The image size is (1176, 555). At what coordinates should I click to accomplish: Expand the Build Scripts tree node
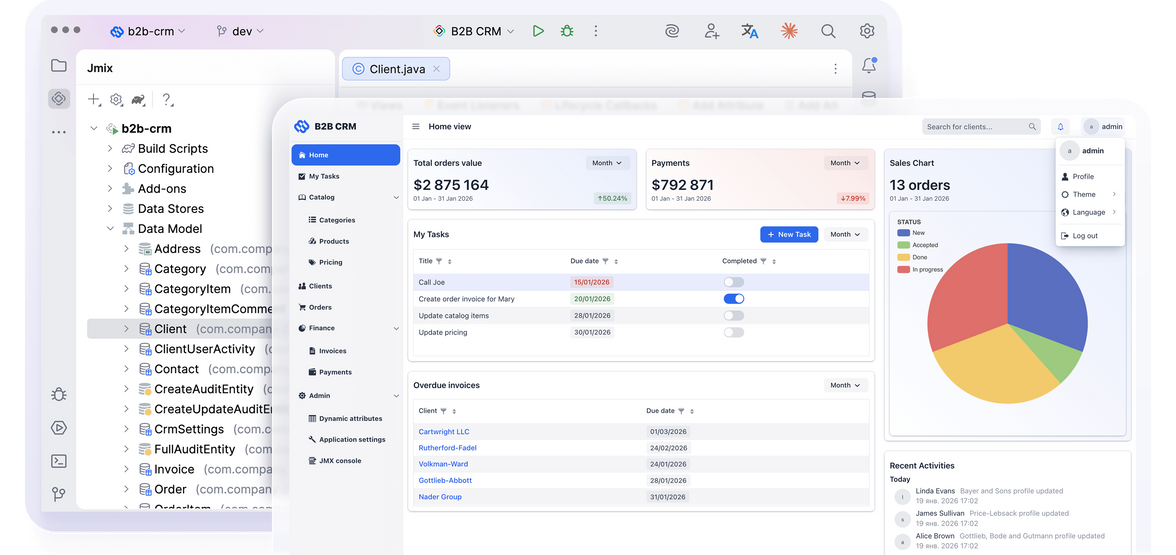(110, 149)
